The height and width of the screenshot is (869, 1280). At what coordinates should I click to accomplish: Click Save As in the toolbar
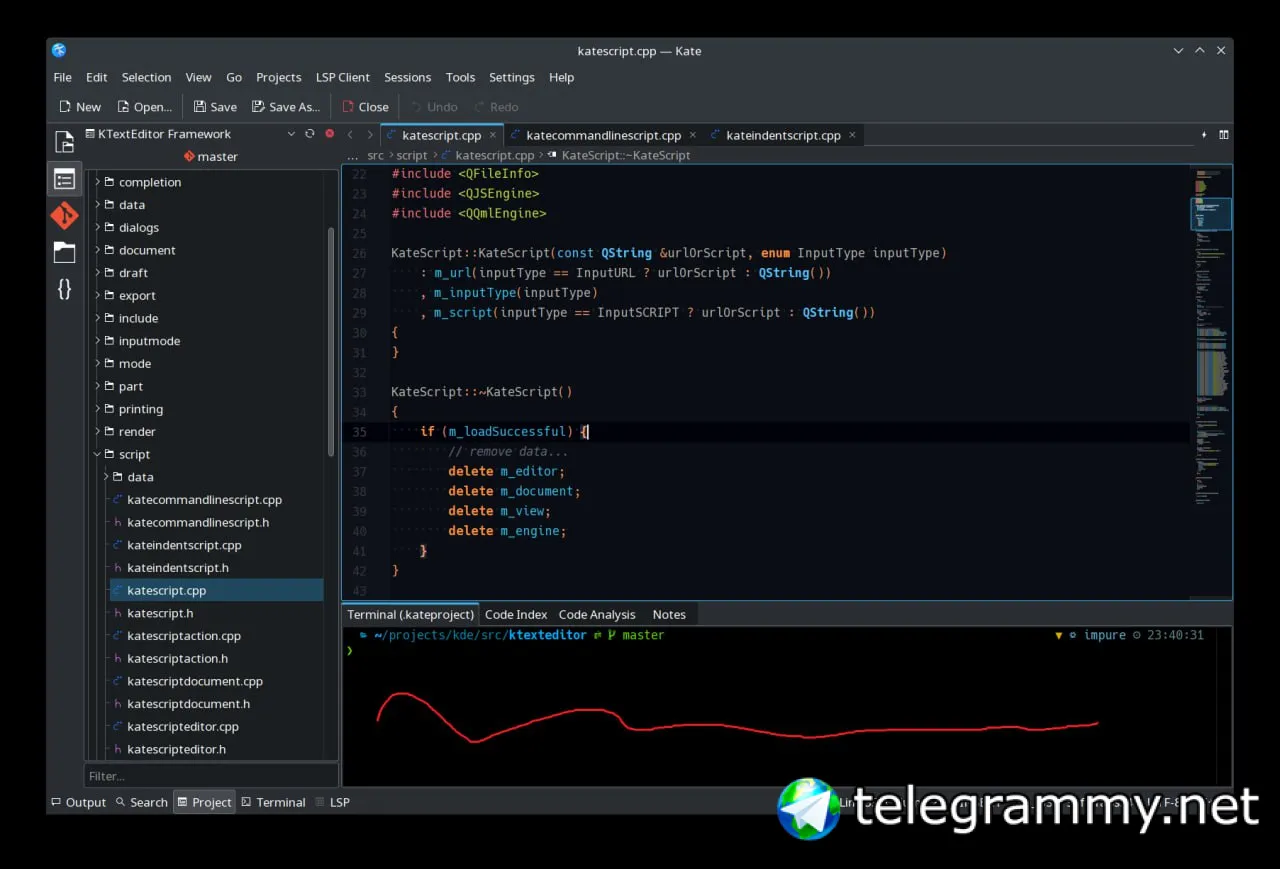286,107
